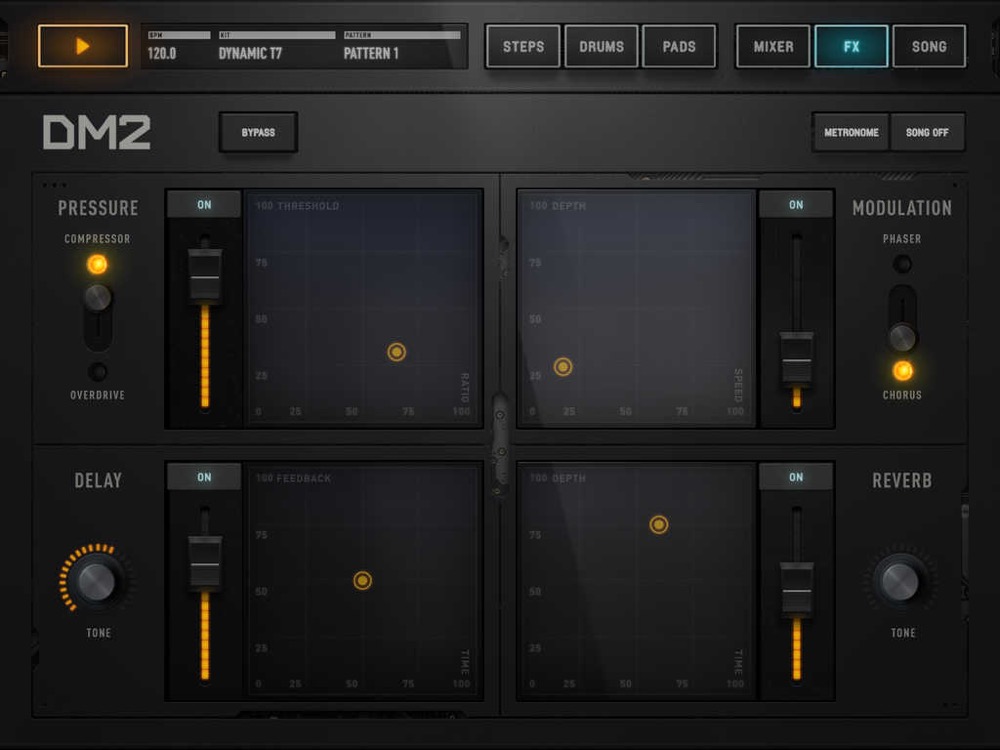Disable the Delay effect ON switch

[204, 477]
